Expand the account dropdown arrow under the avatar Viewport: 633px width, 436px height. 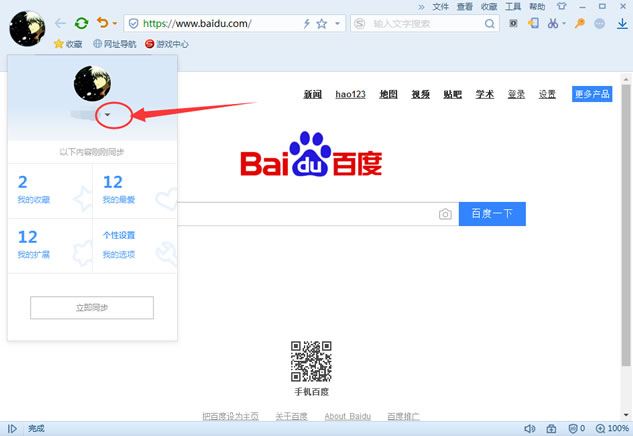107,115
